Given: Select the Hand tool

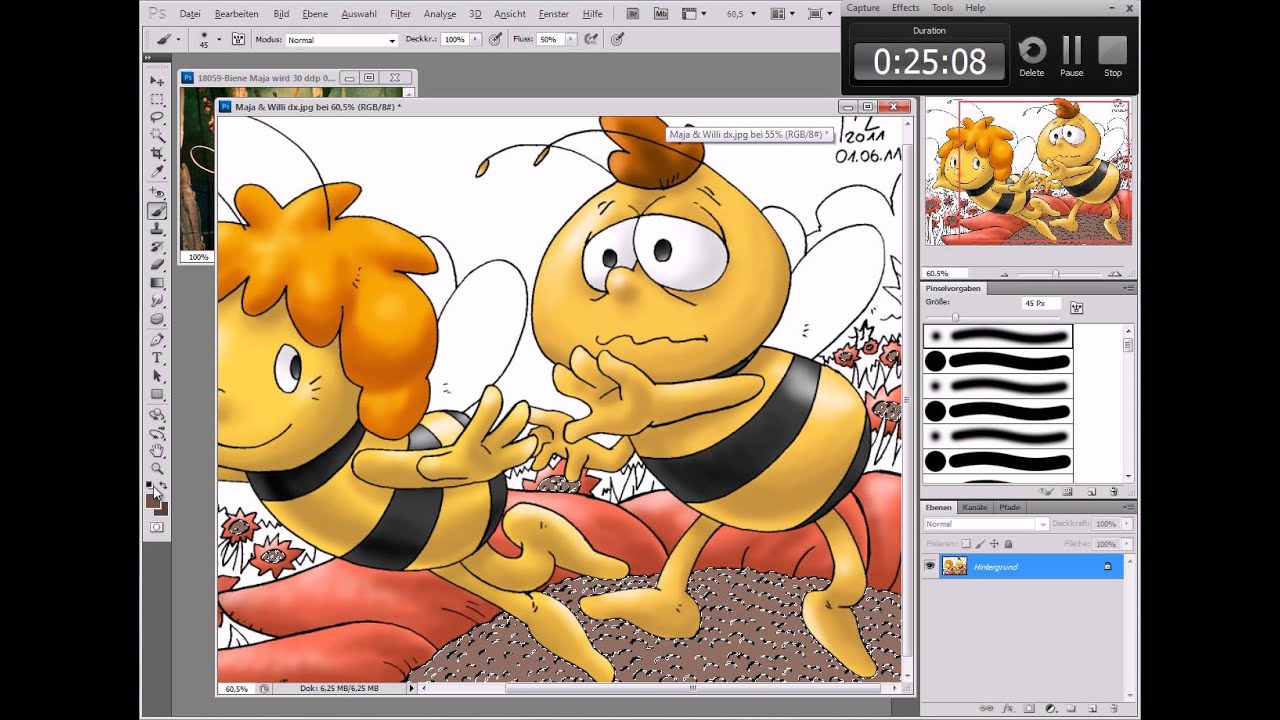Looking at the screenshot, I should tap(157, 451).
